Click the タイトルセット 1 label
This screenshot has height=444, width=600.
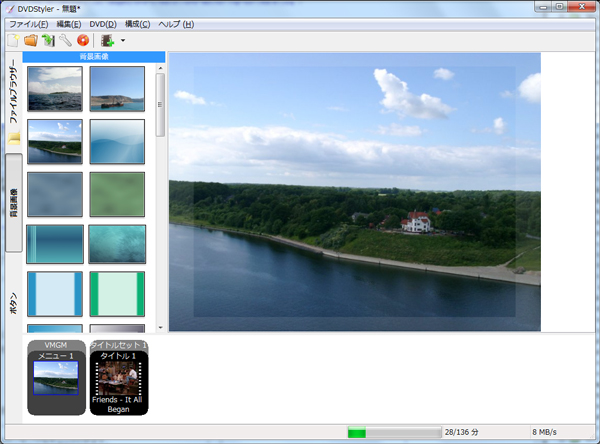pos(119,345)
